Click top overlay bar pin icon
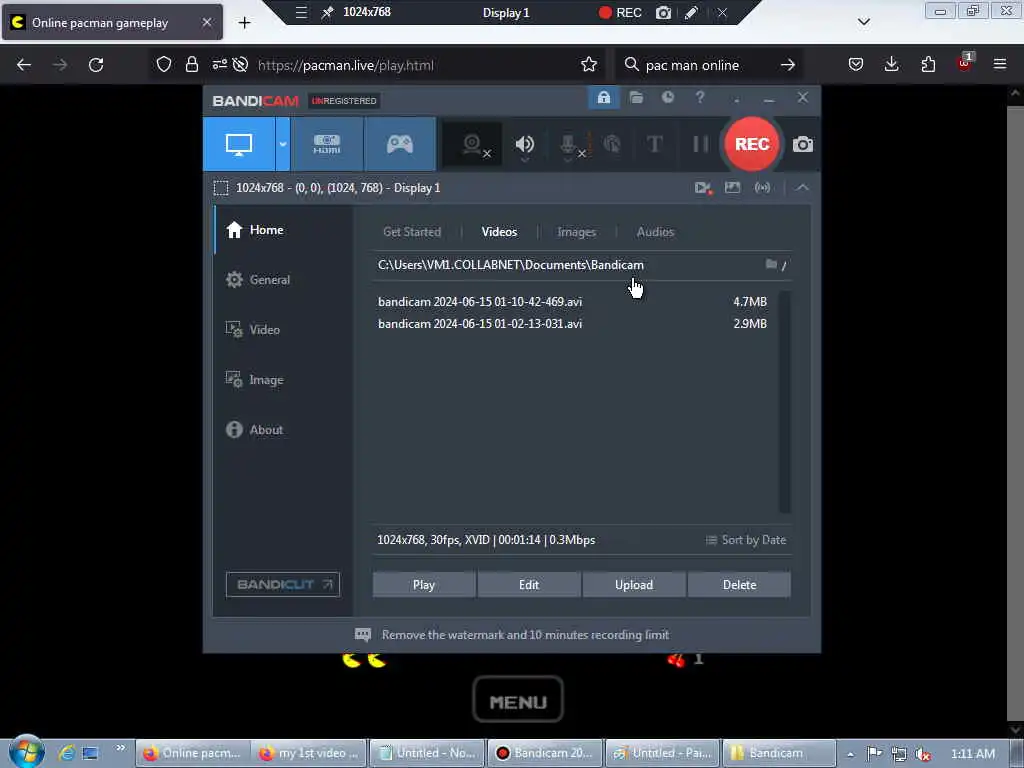The width and height of the screenshot is (1024, 768). 327,12
